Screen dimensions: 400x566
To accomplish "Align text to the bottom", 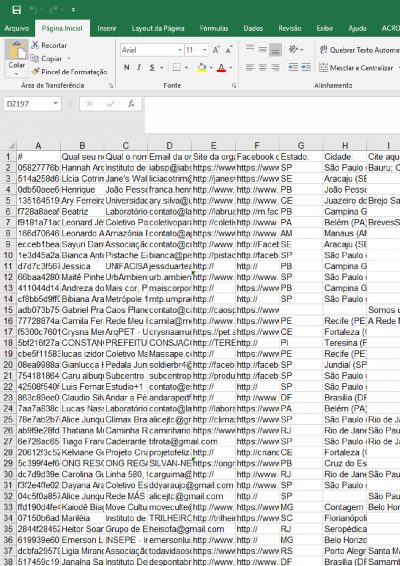I will pyautogui.click(x=275, y=49).
